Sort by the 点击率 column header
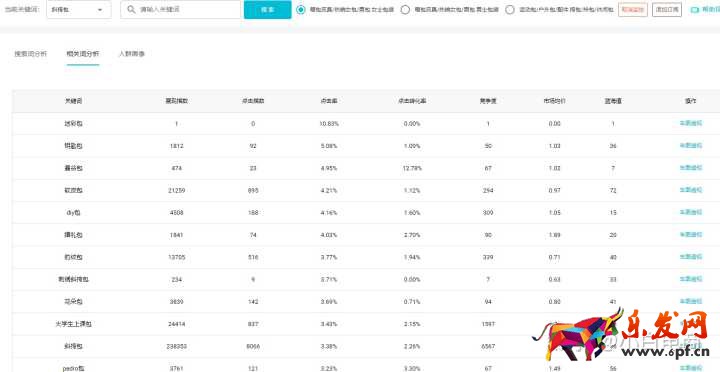 (329, 101)
